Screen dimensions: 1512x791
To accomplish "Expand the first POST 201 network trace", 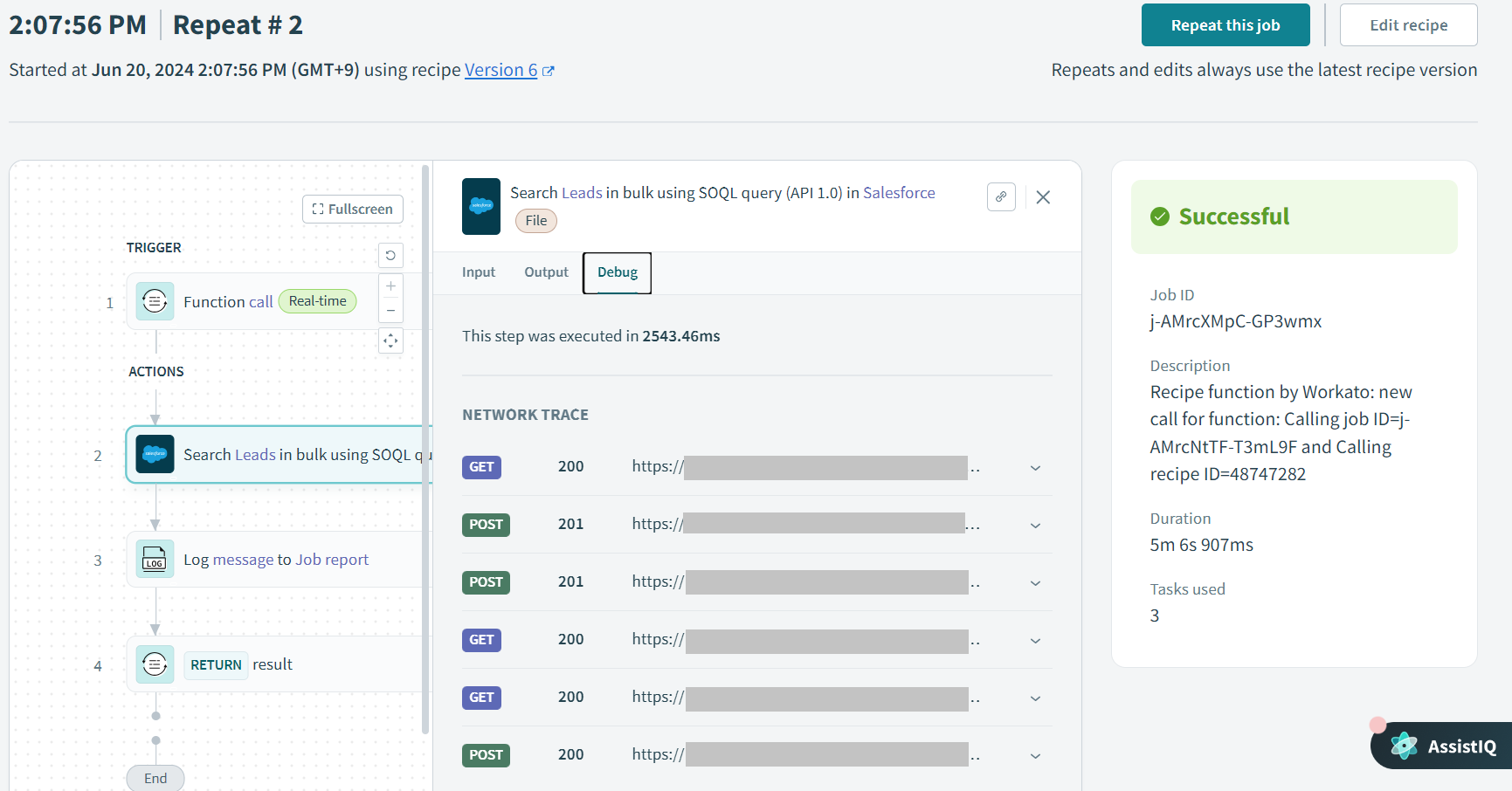I will (1035, 526).
